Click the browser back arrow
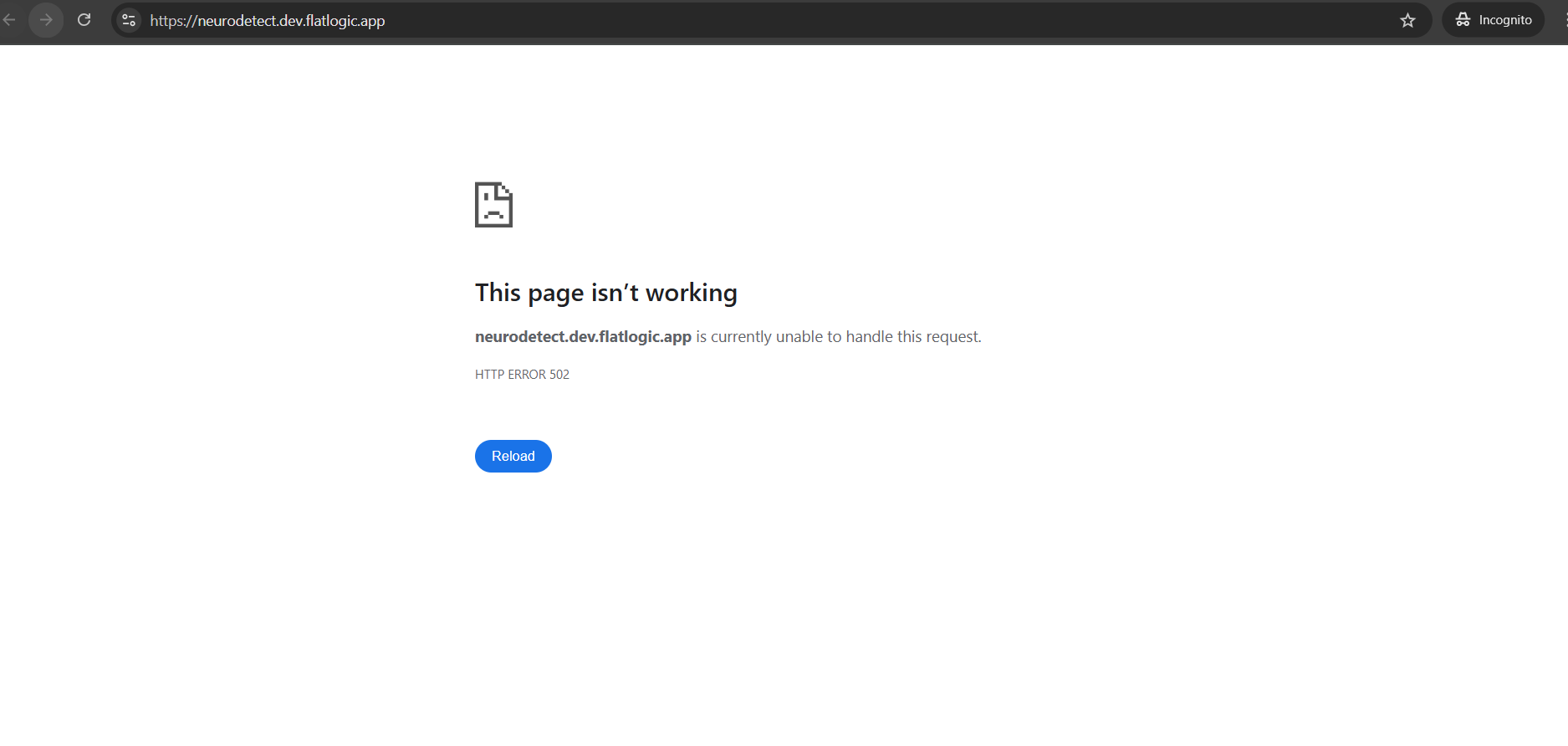1568x746 pixels. pos(9,20)
